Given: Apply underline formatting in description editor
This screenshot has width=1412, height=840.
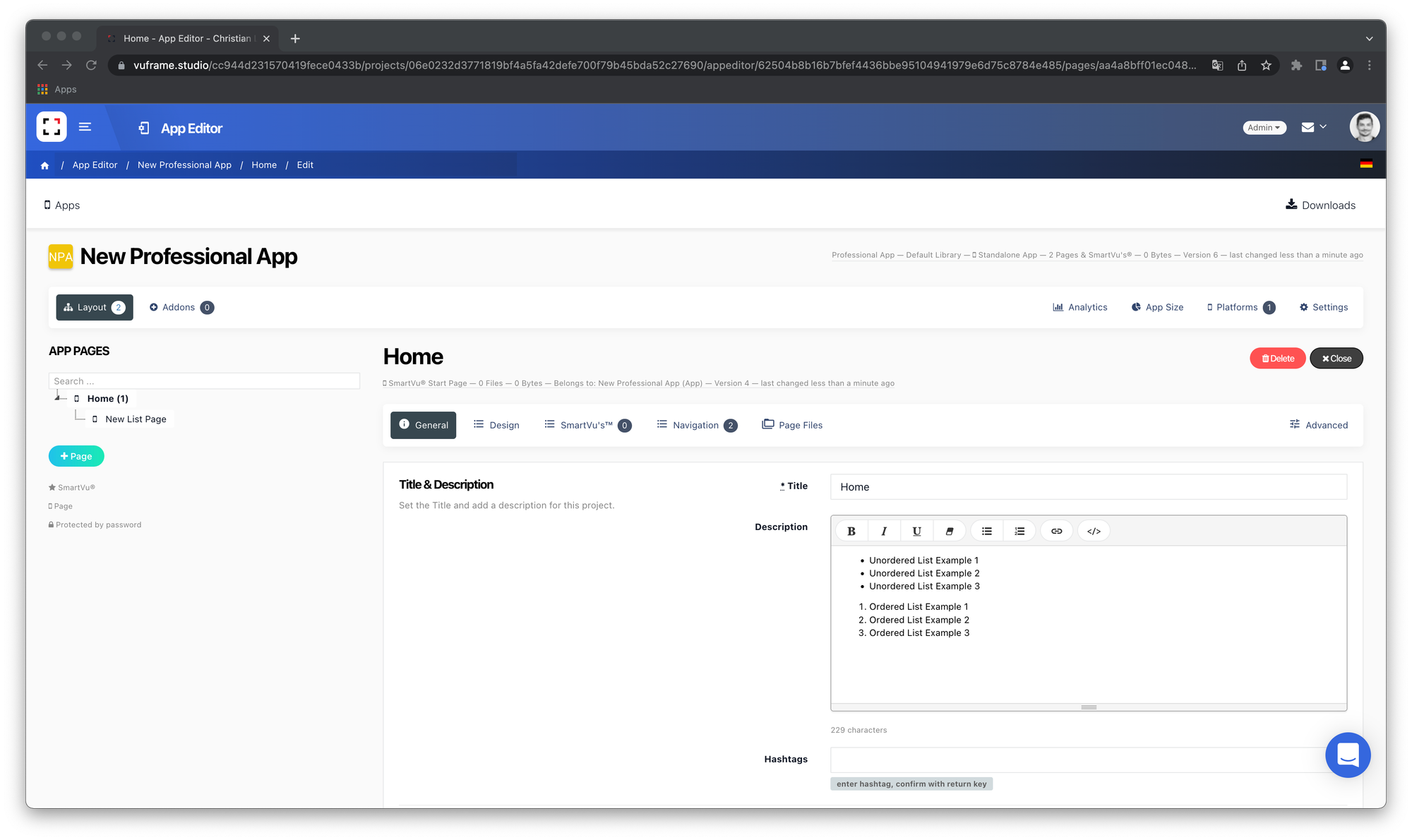Looking at the screenshot, I should pyautogui.click(x=916, y=531).
